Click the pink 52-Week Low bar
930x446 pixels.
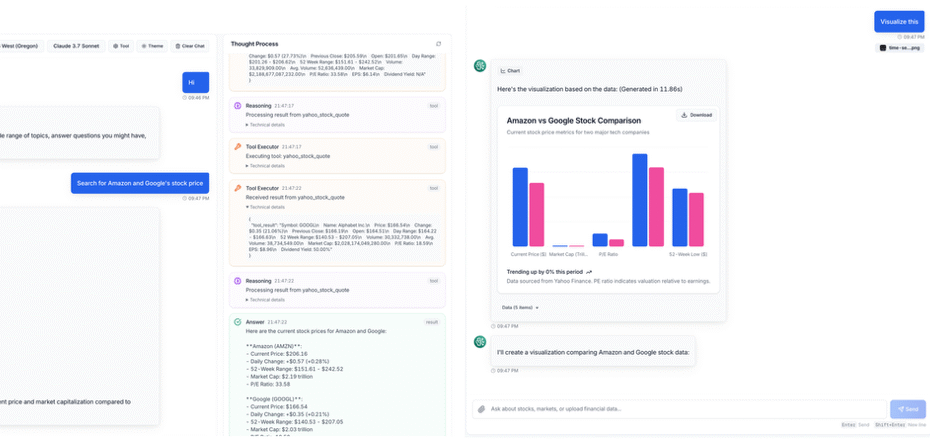[x=696, y=219]
